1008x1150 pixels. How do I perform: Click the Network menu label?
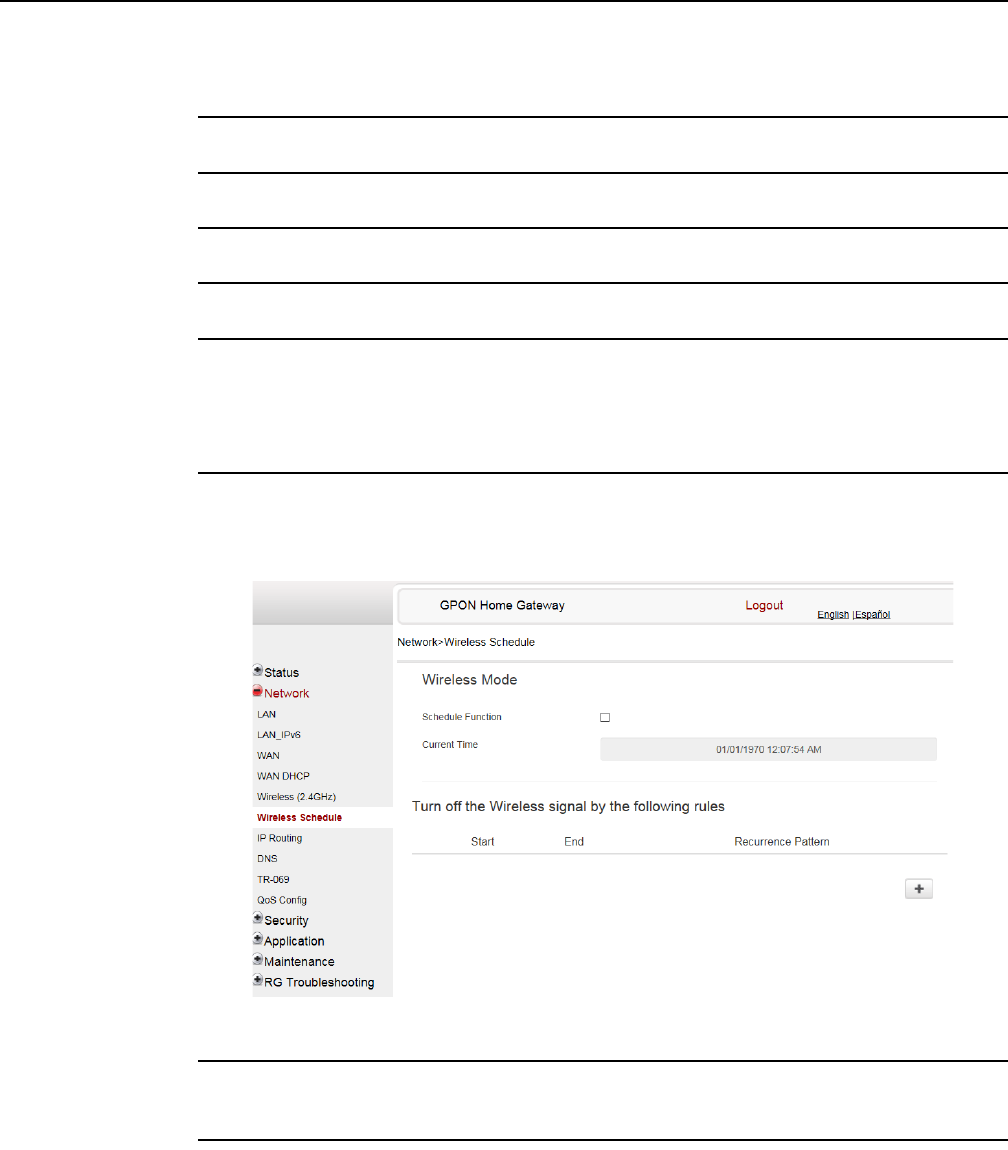click(287, 693)
